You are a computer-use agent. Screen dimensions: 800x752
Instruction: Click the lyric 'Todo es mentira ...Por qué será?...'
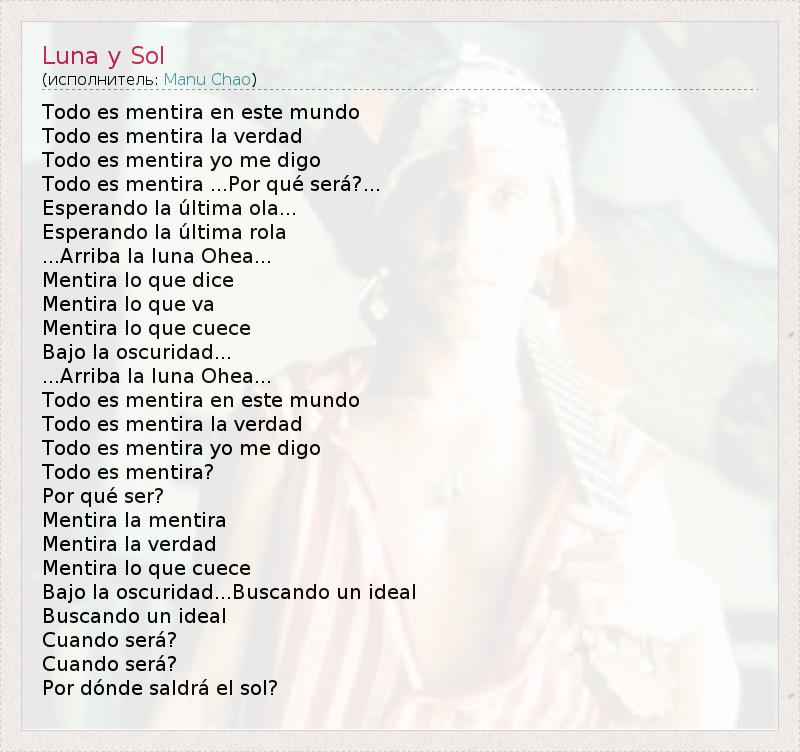[211, 184]
